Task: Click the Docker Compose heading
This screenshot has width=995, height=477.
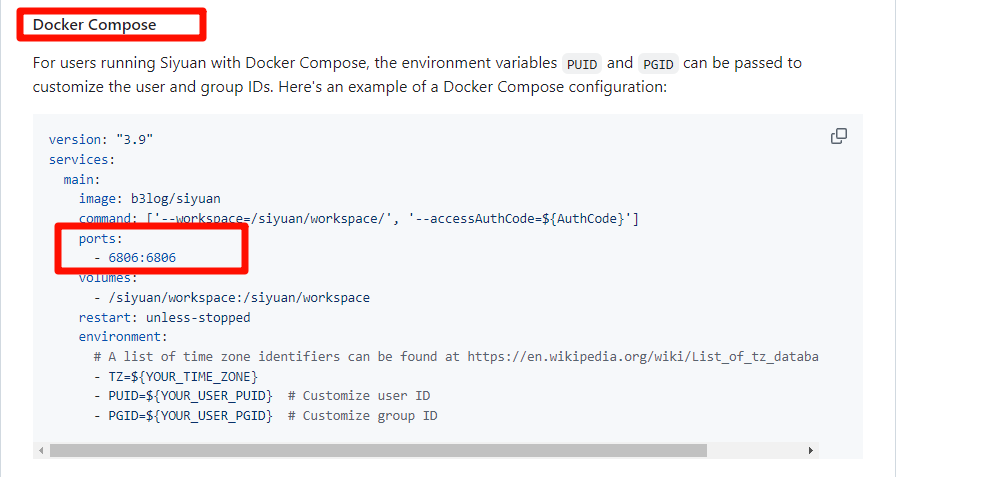Action: [95, 24]
